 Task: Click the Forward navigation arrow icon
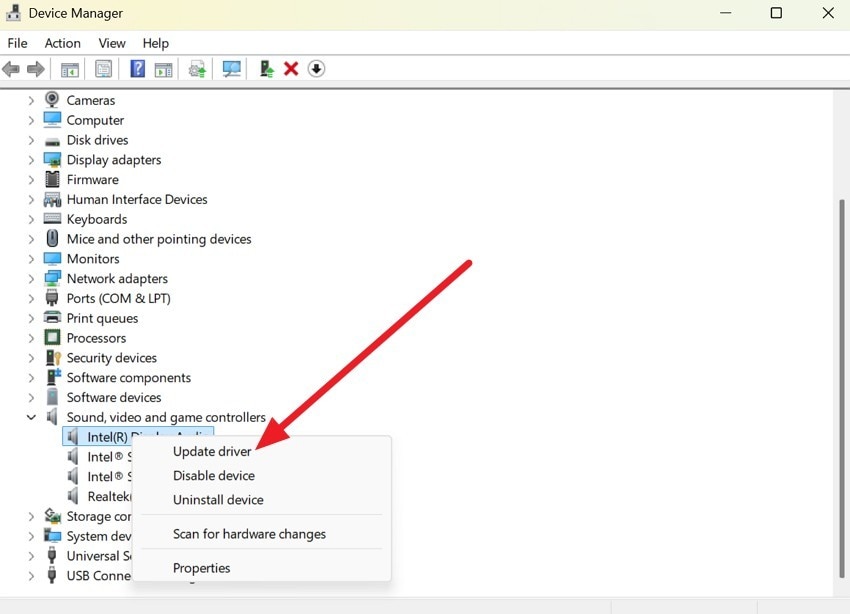point(37,68)
